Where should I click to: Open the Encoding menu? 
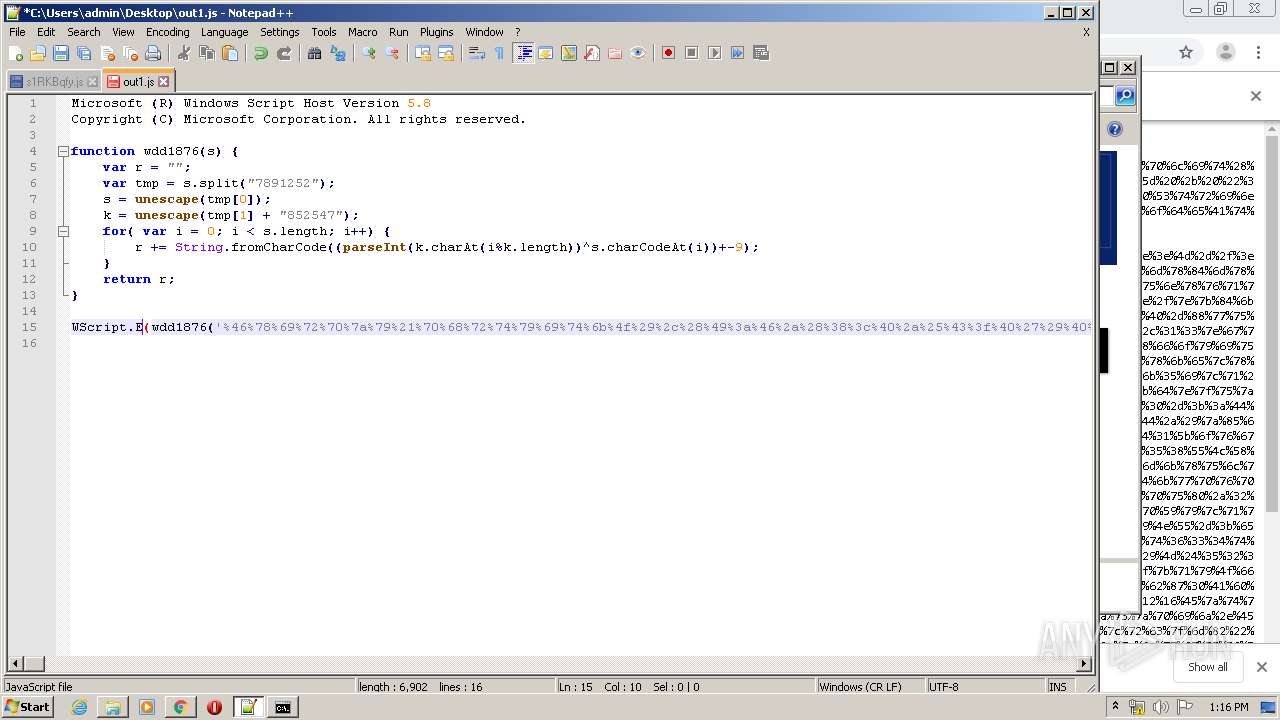(x=167, y=32)
